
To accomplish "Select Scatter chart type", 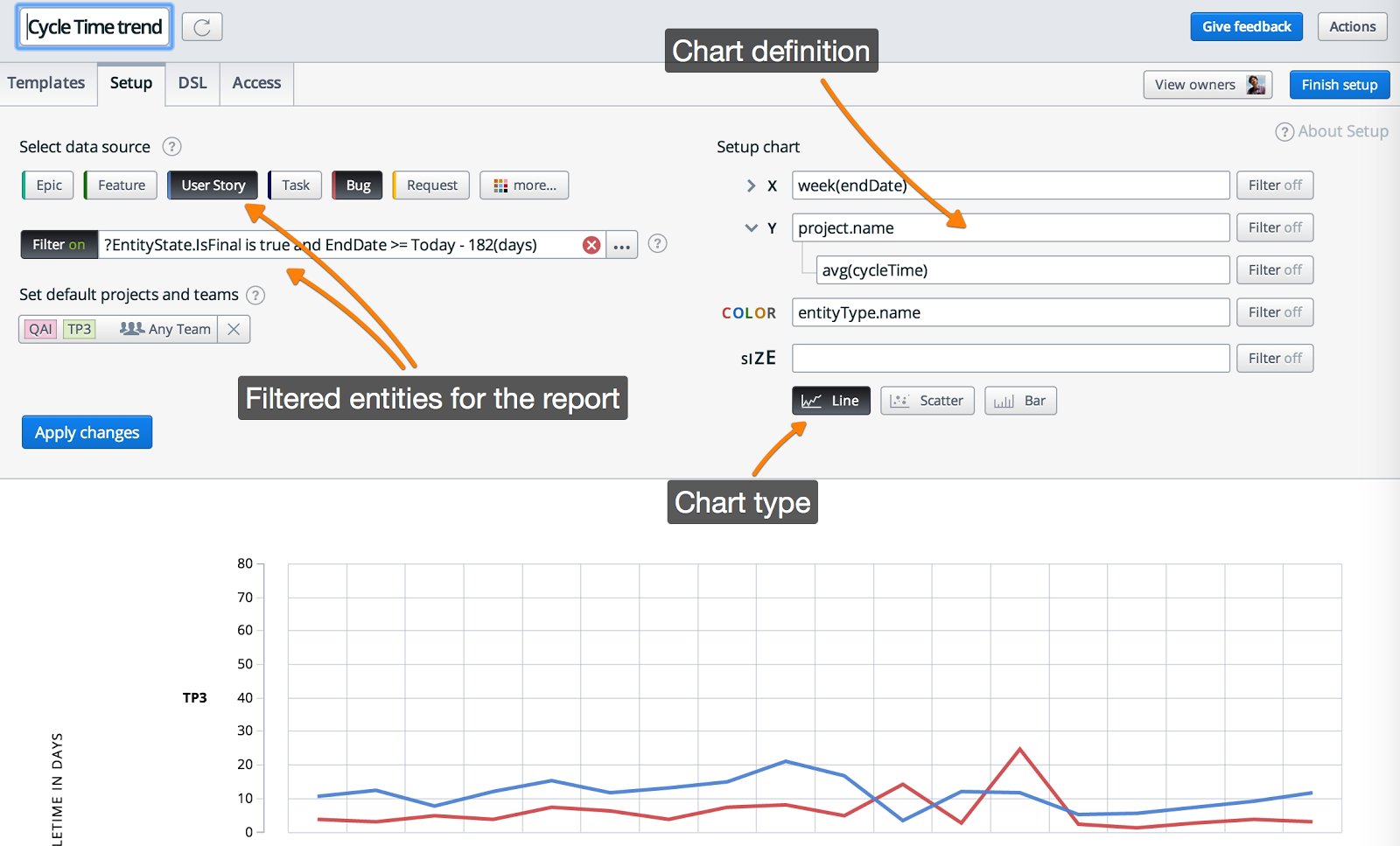I will tap(927, 401).
